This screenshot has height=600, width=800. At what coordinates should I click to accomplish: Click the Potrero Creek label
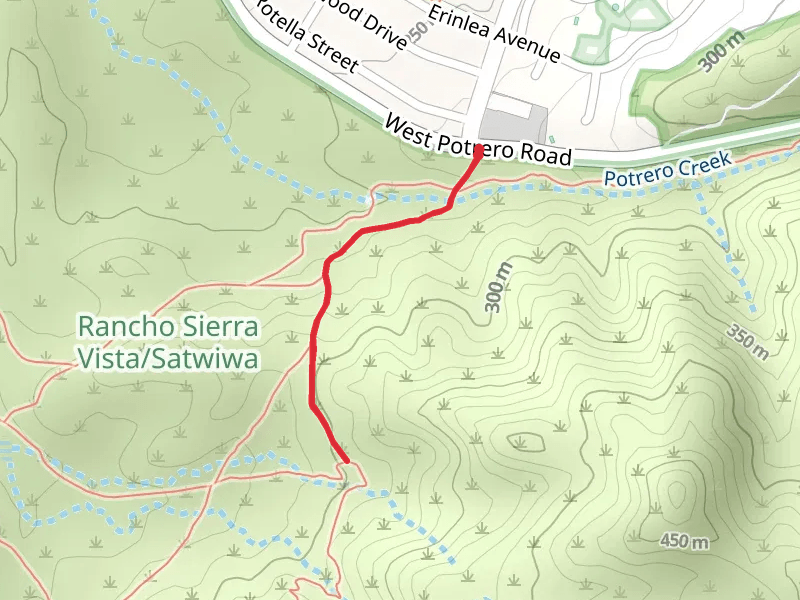(667, 170)
